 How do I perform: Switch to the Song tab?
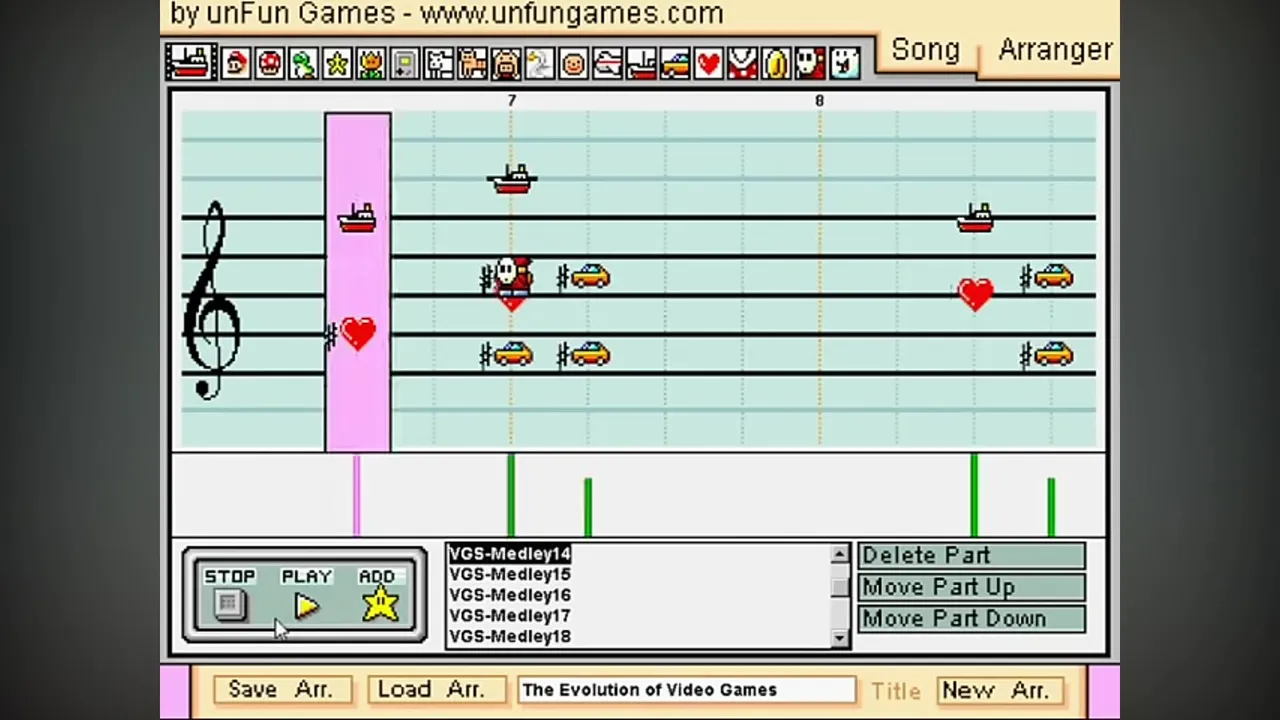925,50
